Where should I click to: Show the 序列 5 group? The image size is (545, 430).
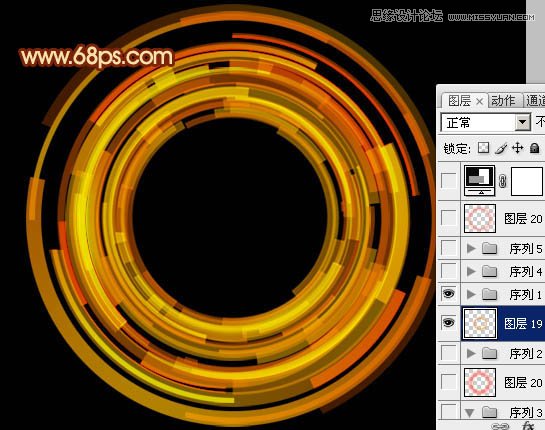[449, 248]
